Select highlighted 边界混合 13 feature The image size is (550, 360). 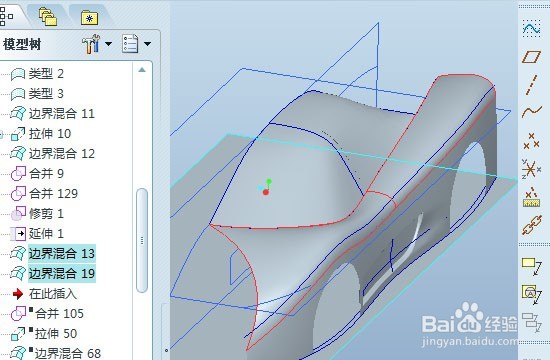click(x=62, y=253)
